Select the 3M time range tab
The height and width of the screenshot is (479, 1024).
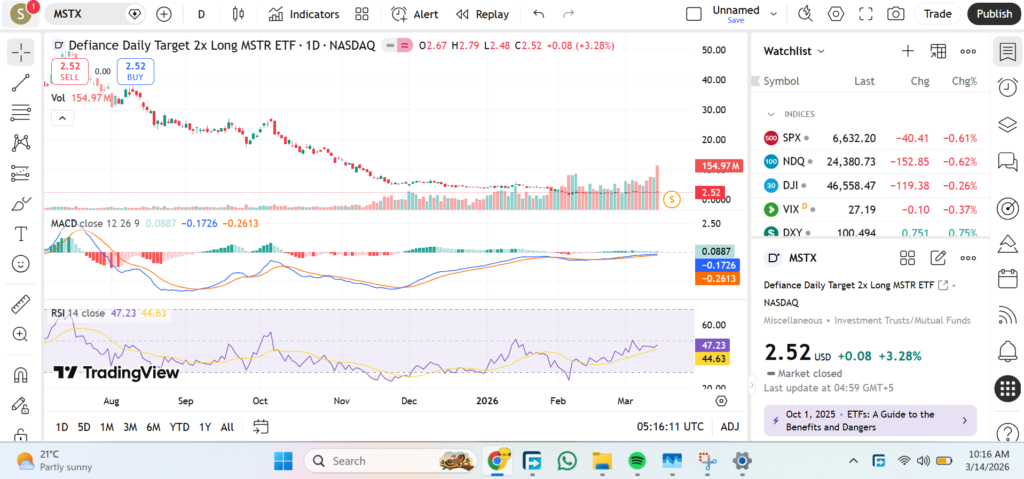(x=130, y=427)
